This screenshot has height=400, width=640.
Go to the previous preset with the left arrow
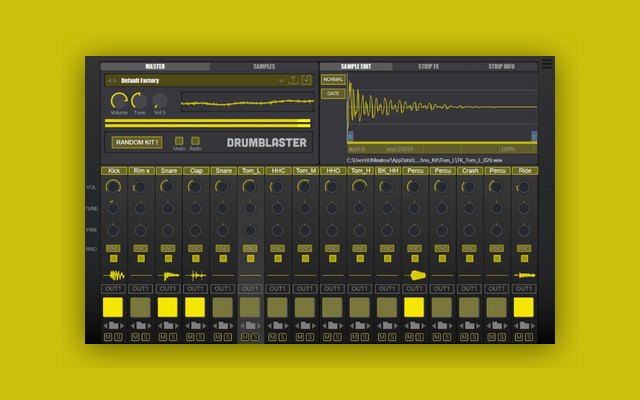click(109, 80)
